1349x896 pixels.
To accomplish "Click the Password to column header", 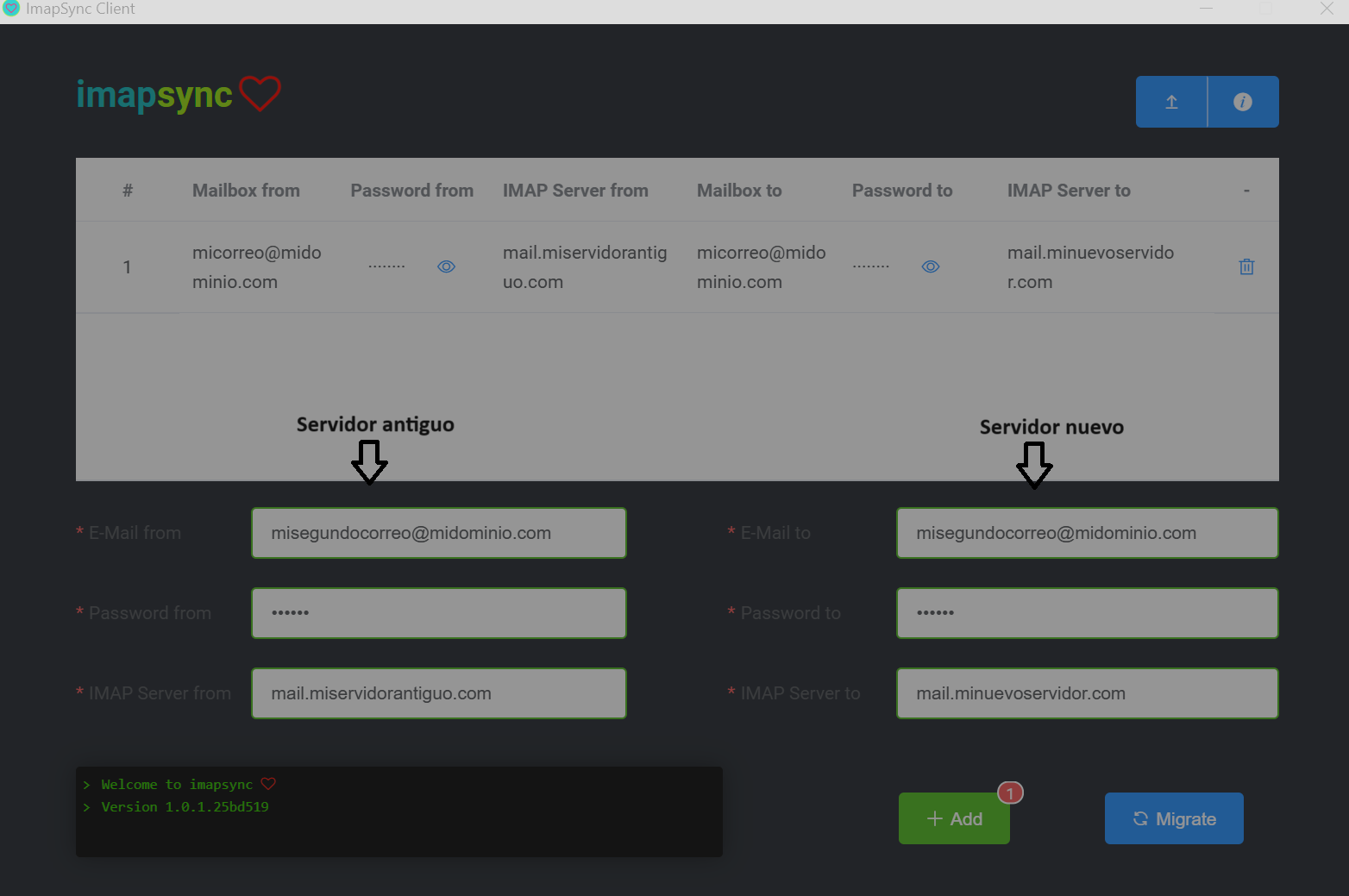I will click(x=902, y=191).
